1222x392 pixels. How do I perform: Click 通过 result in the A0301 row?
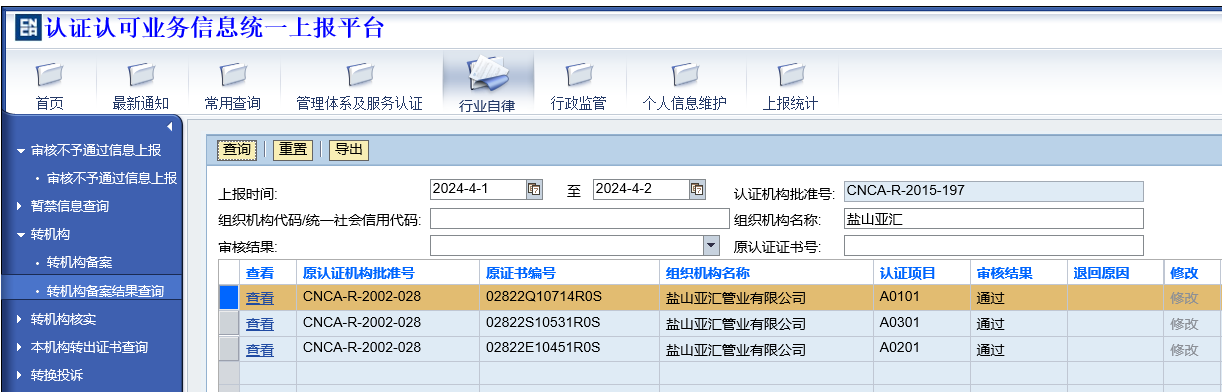click(991, 324)
